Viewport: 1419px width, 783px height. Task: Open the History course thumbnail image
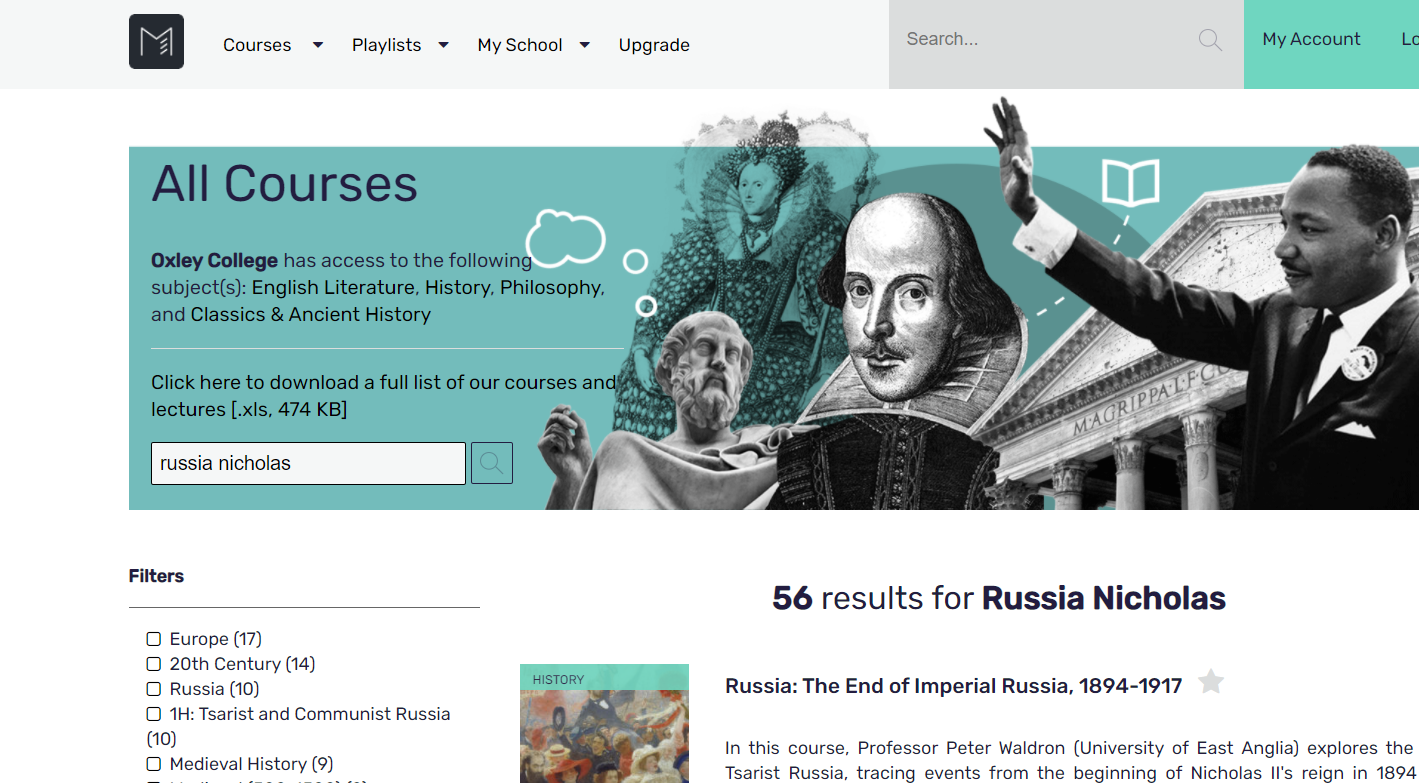click(604, 730)
